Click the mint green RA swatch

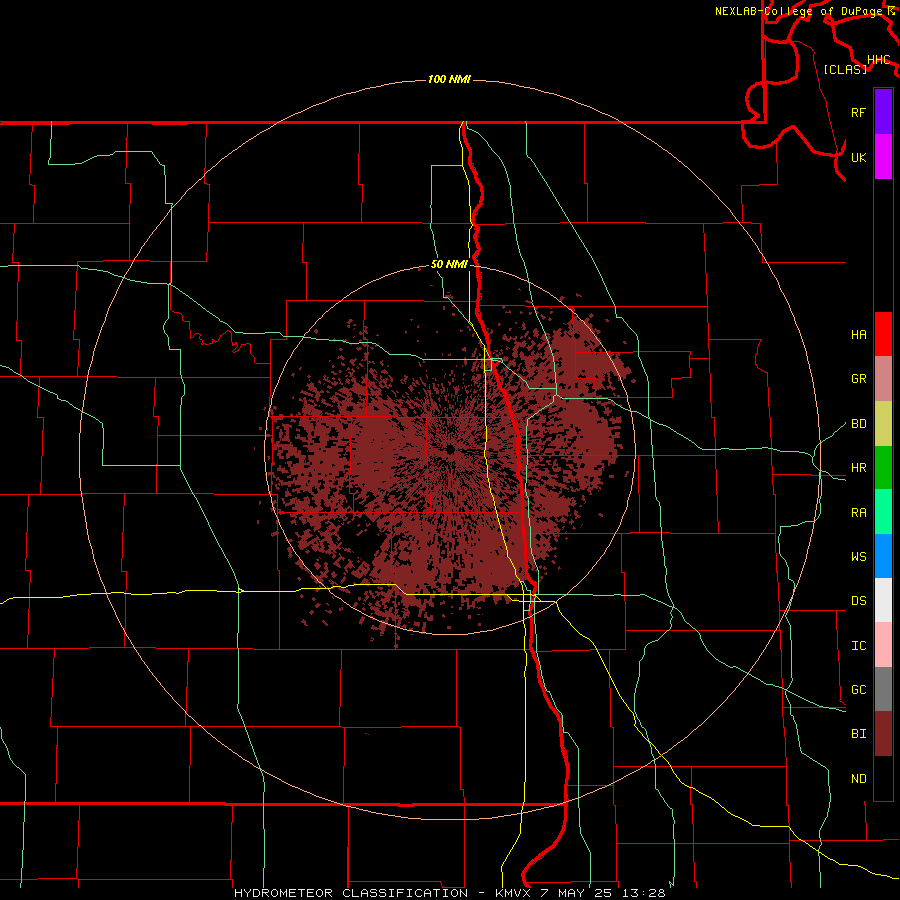coord(883,512)
